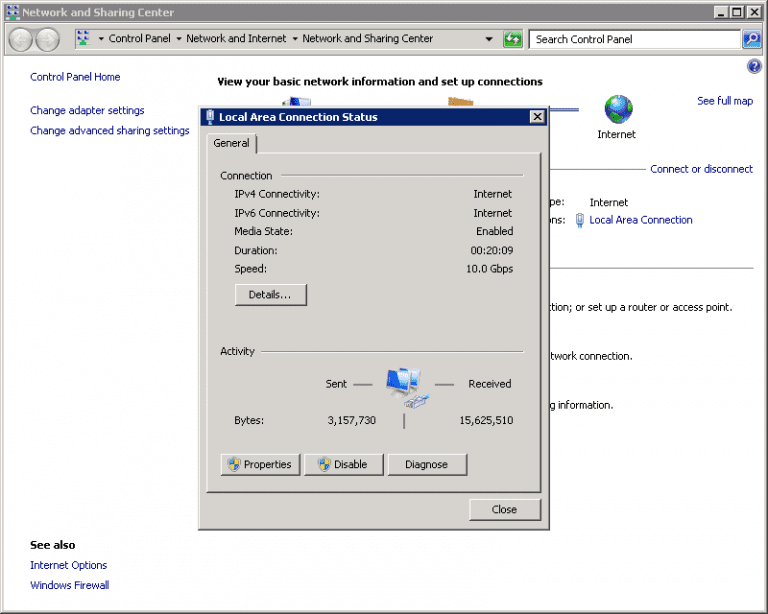Click the Internet globe icon
The height and width of the screenshot is (614, 768).
click(617, 108)
